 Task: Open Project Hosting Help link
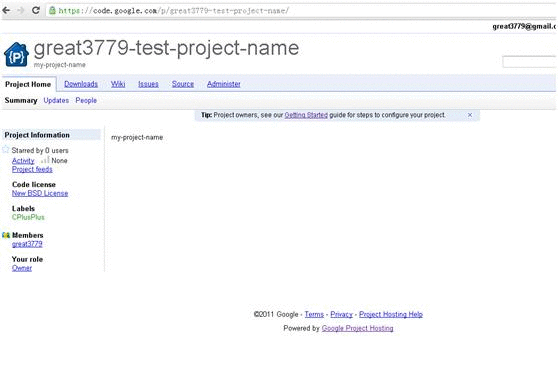click(391, 314)
